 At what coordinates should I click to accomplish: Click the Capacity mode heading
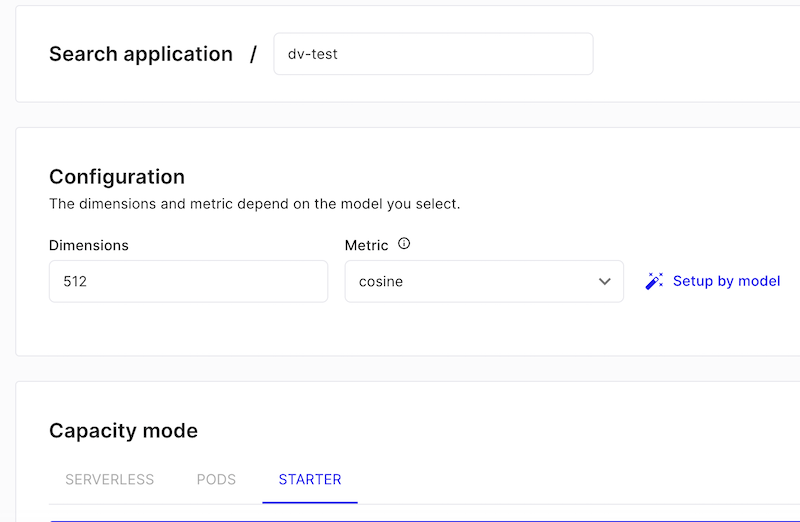(123, 431)
